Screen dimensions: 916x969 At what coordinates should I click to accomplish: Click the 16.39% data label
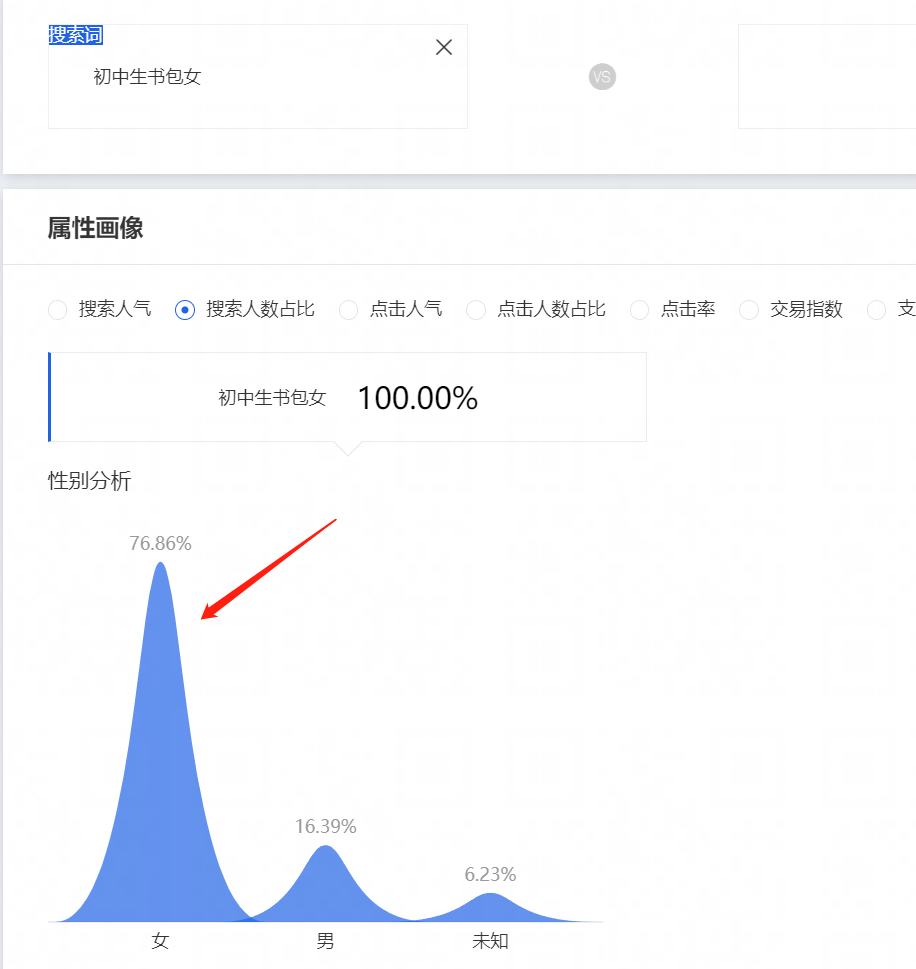325,827
